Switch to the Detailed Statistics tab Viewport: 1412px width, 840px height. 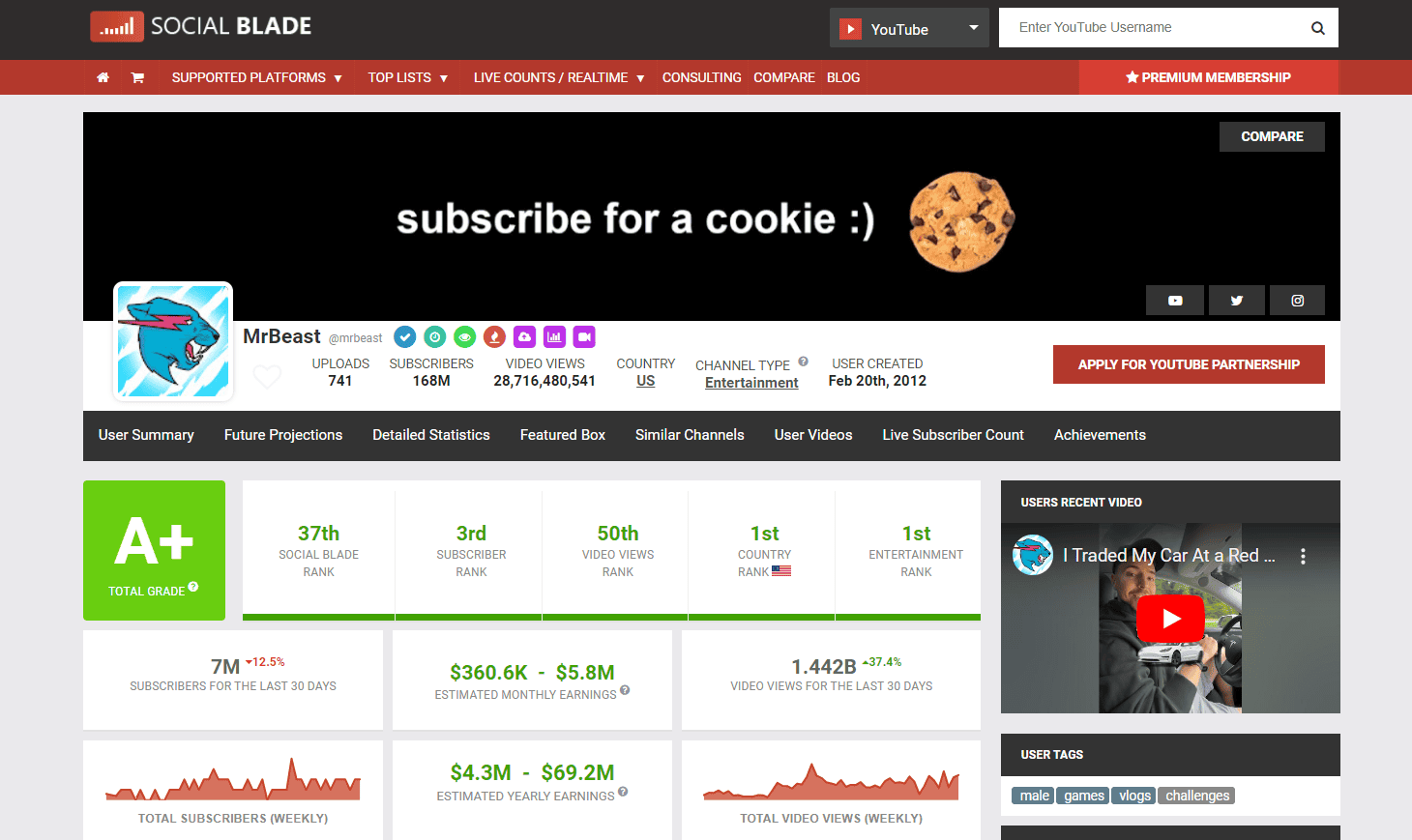[431, 435]
